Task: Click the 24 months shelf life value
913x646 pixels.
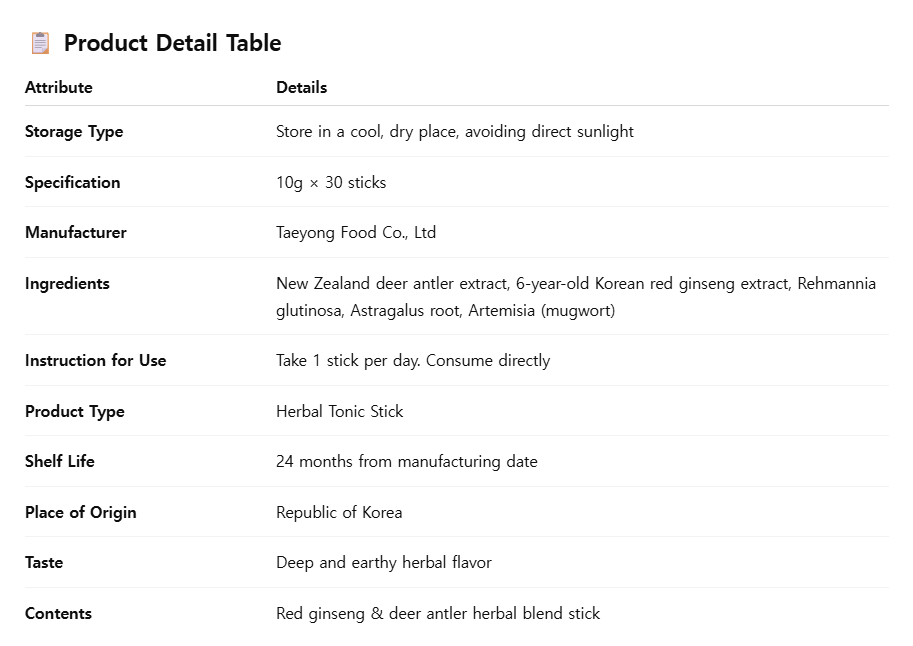Action: tap(406, 461)
